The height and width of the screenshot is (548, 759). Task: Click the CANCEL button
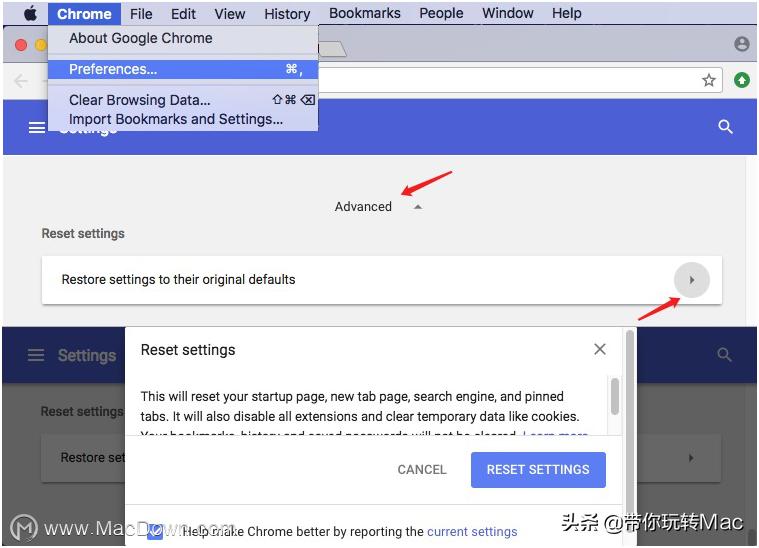[x=422, y=470]
